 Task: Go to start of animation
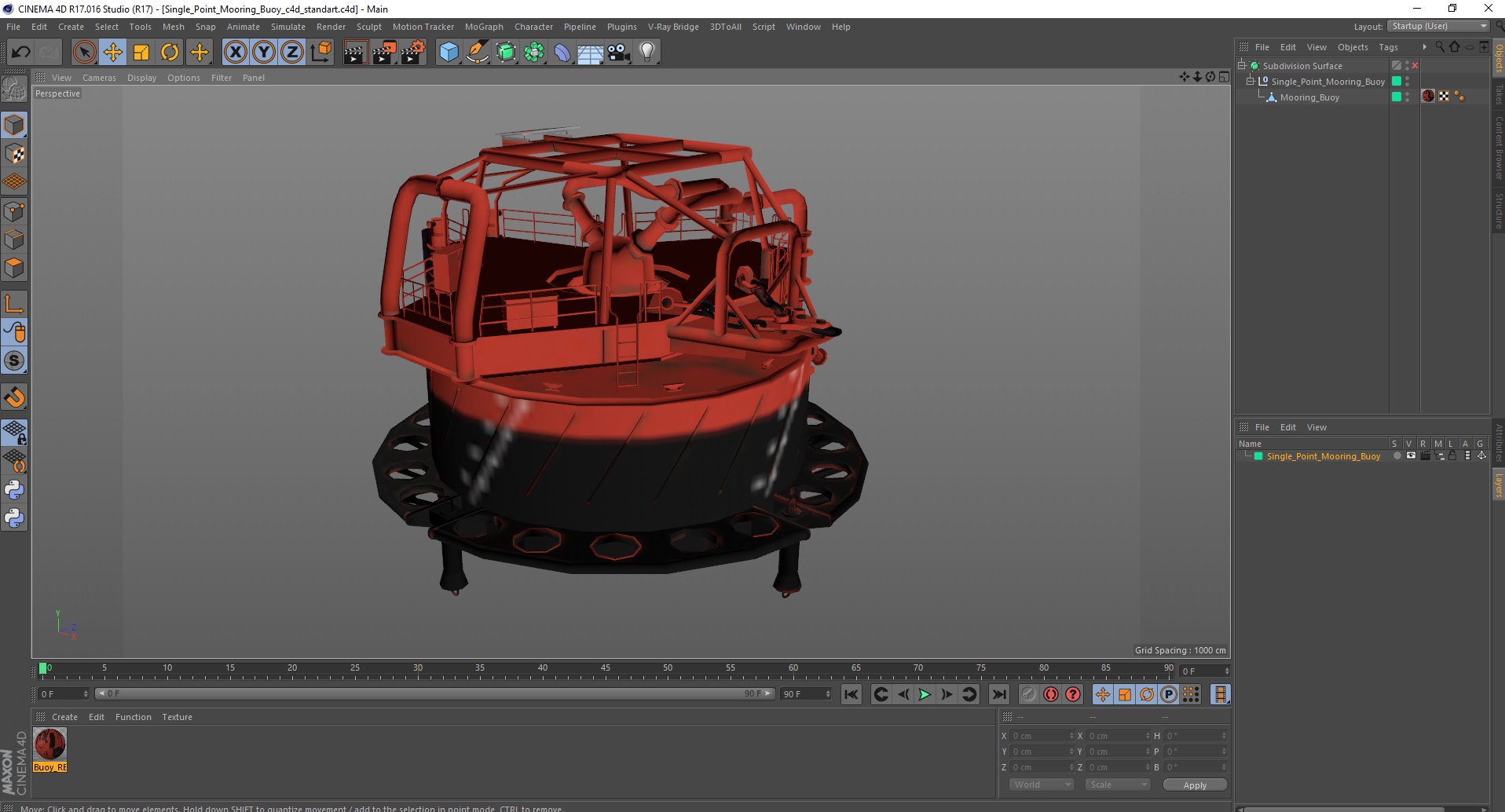click(x=851, y=694)
